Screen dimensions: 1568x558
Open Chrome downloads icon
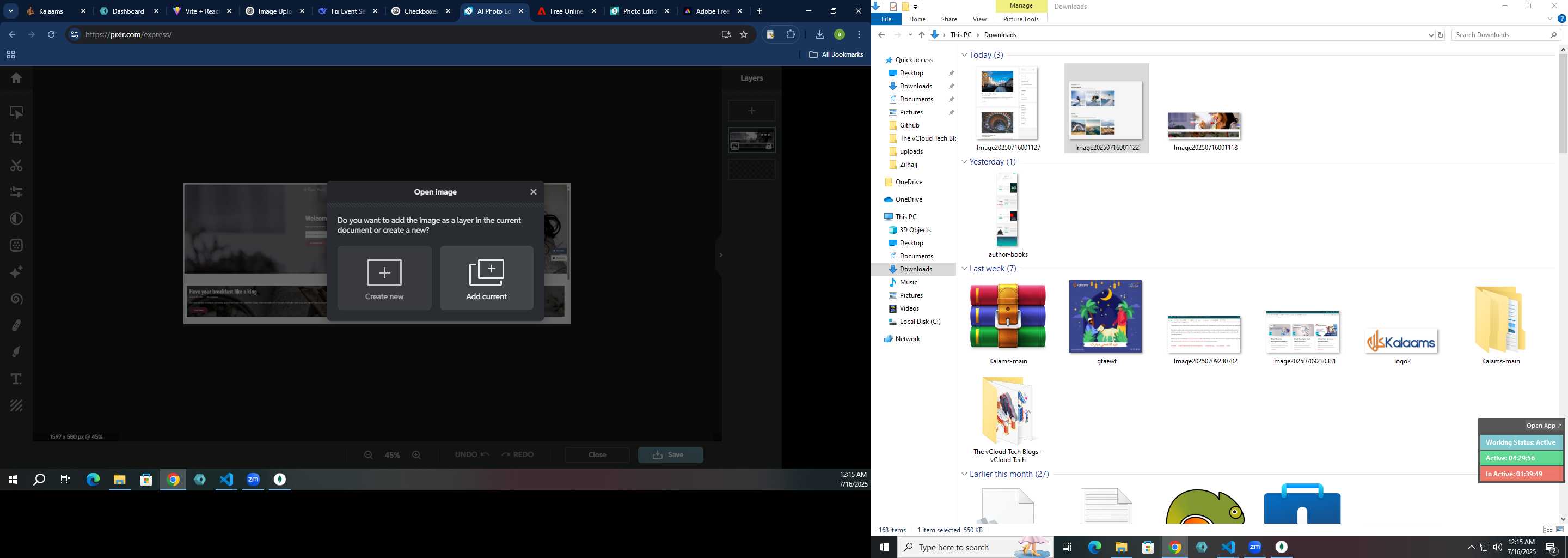click(820, 35)
